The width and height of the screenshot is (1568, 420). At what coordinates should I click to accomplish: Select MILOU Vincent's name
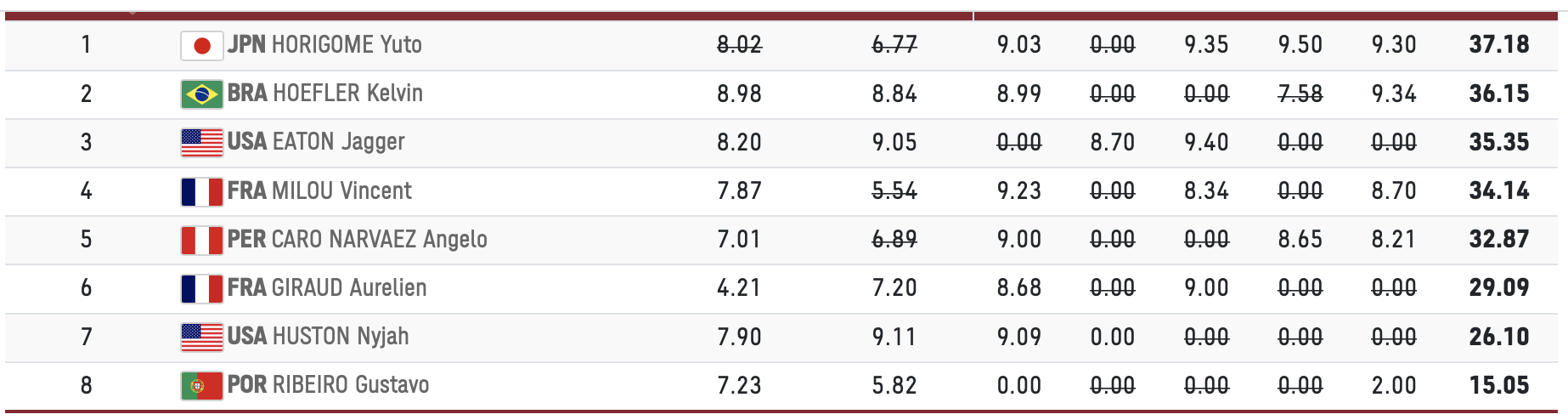point(341,190)
